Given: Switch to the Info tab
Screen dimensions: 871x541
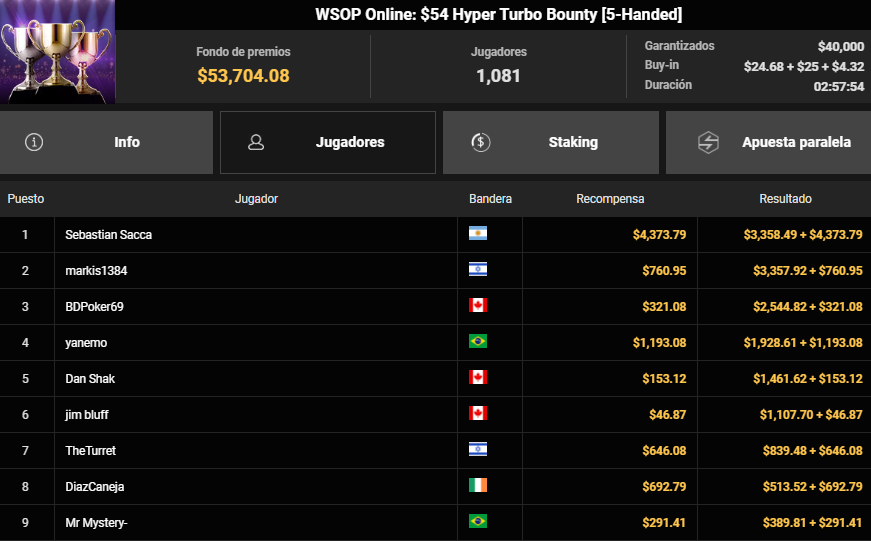Looking at the screenshot, I should pyautogui.click(x=106, y=142).
